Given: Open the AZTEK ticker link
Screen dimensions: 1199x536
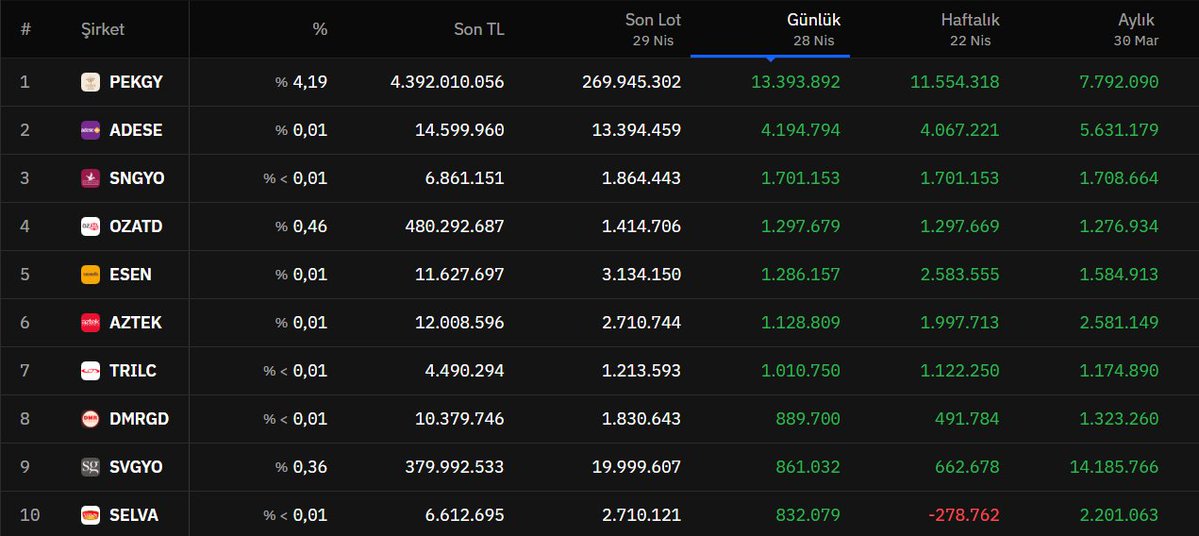Looking at the screenshot, I should (x=135, y=323).
